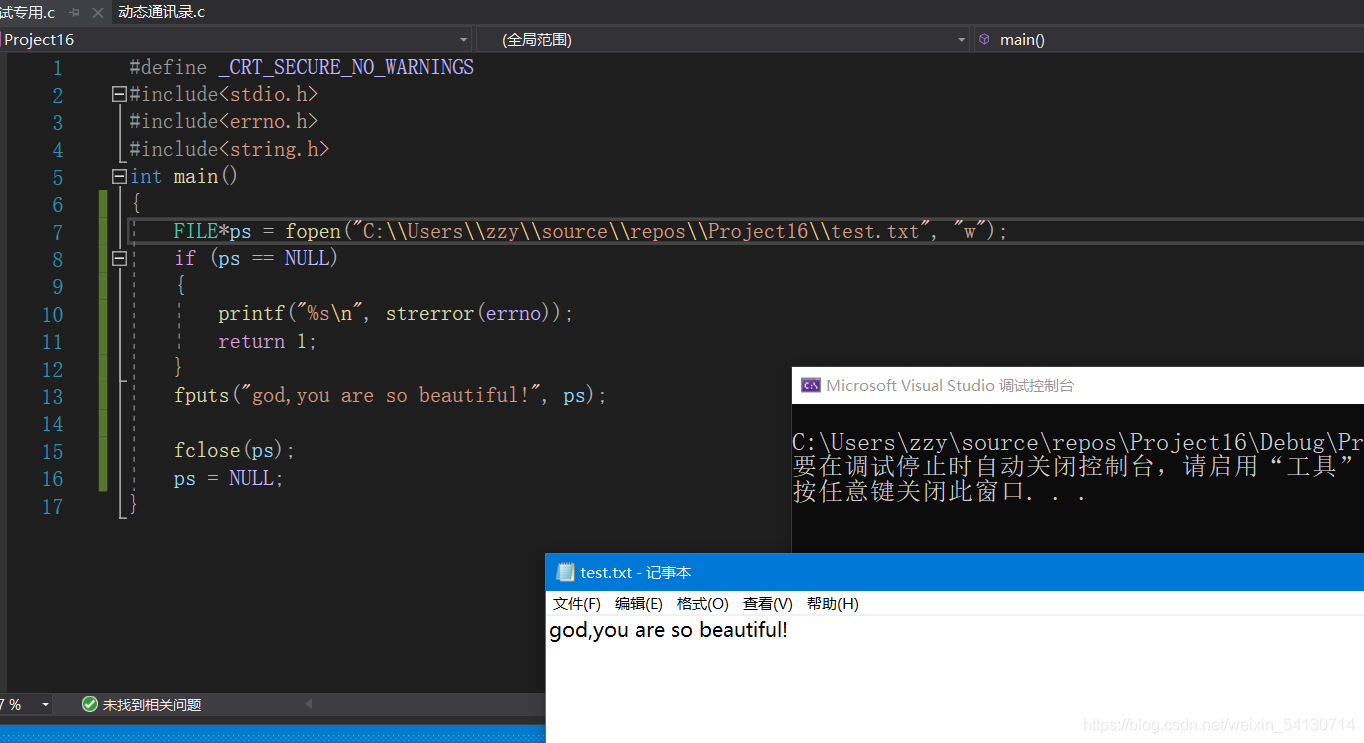Screen dimensions: 1364x743
Task: Click the debug console window icon
Action: click(811, 386)
